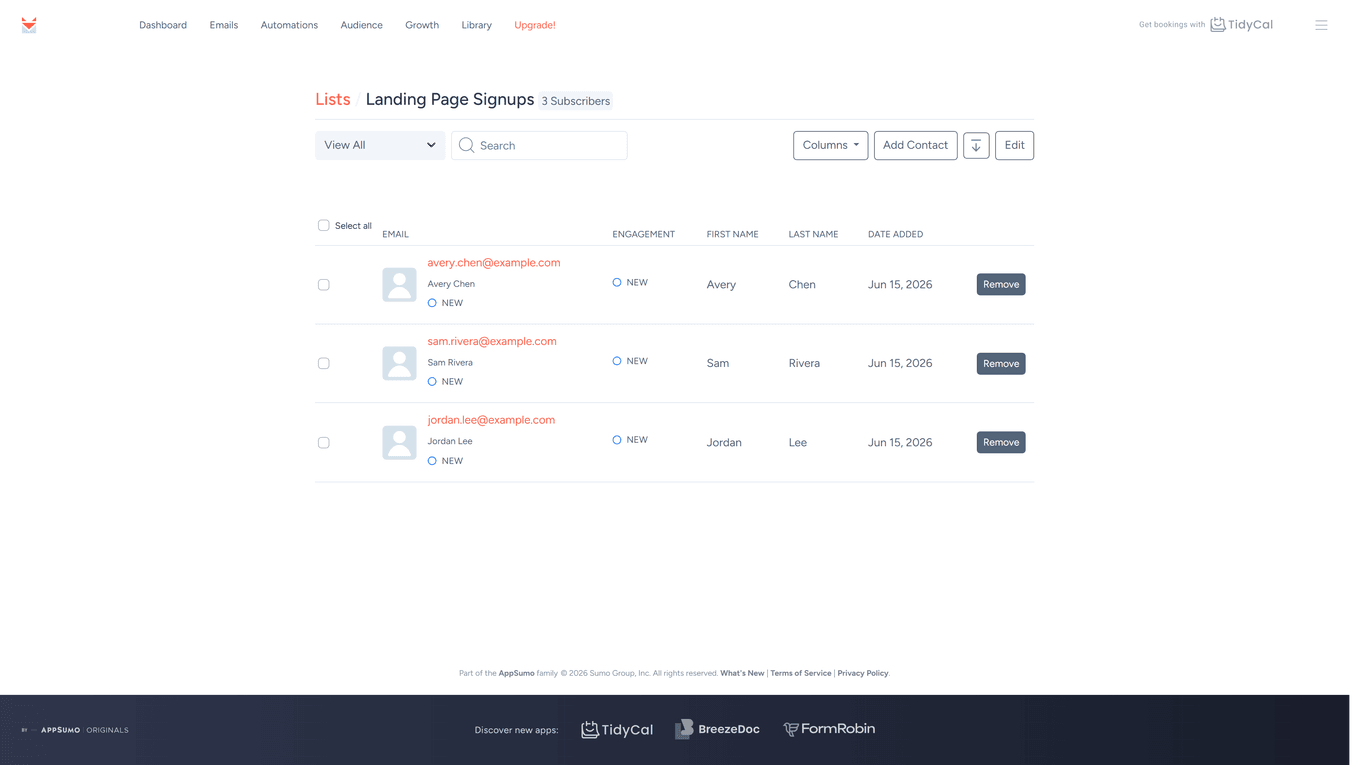Click the AppSumo link in footer text
1360x765 pixels.
pyautogui.click(x=516, y=673)
